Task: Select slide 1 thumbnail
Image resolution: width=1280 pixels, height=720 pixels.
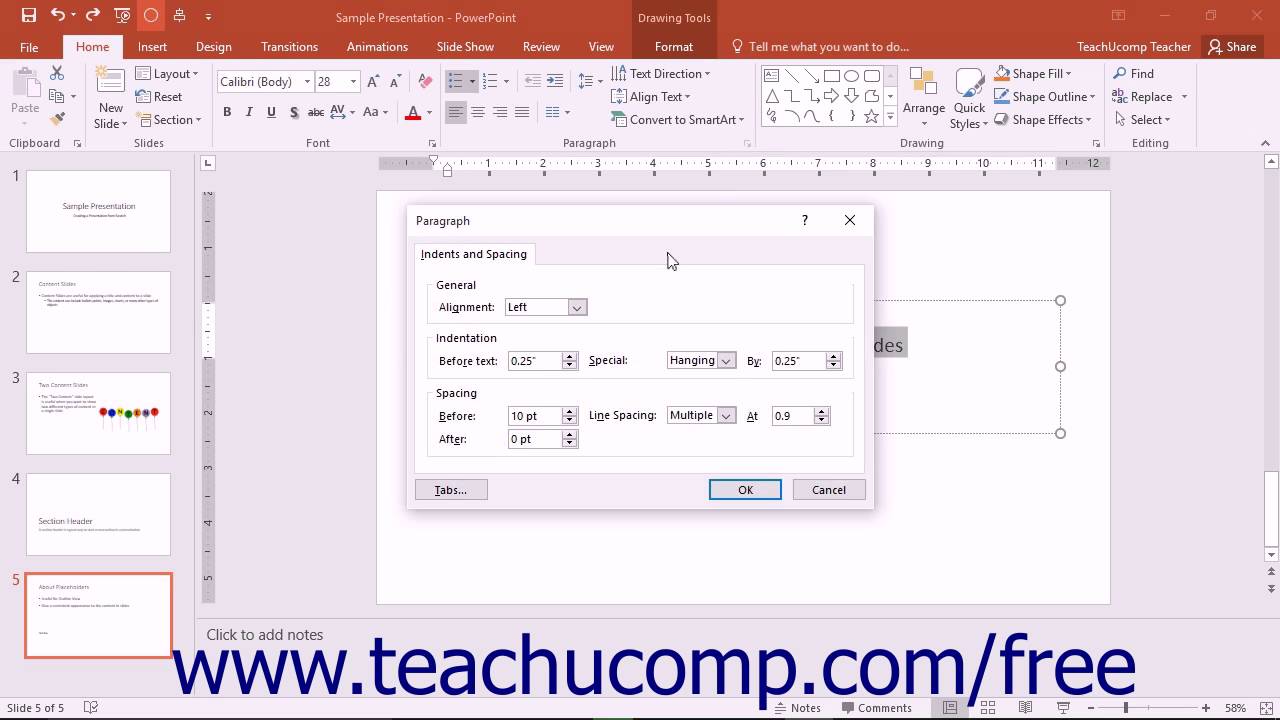Action: [98, 211]
